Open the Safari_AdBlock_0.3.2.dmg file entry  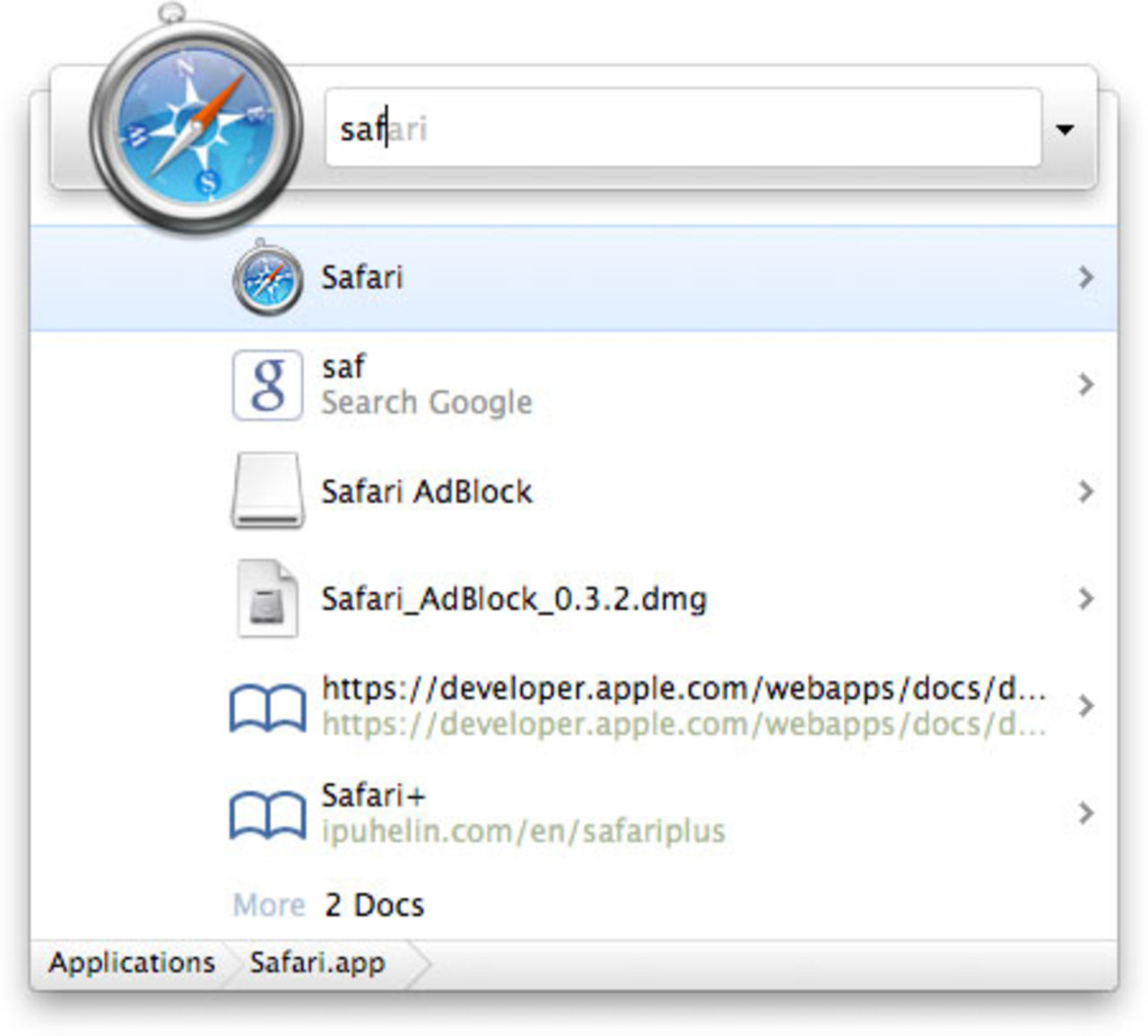coord(514,598)
